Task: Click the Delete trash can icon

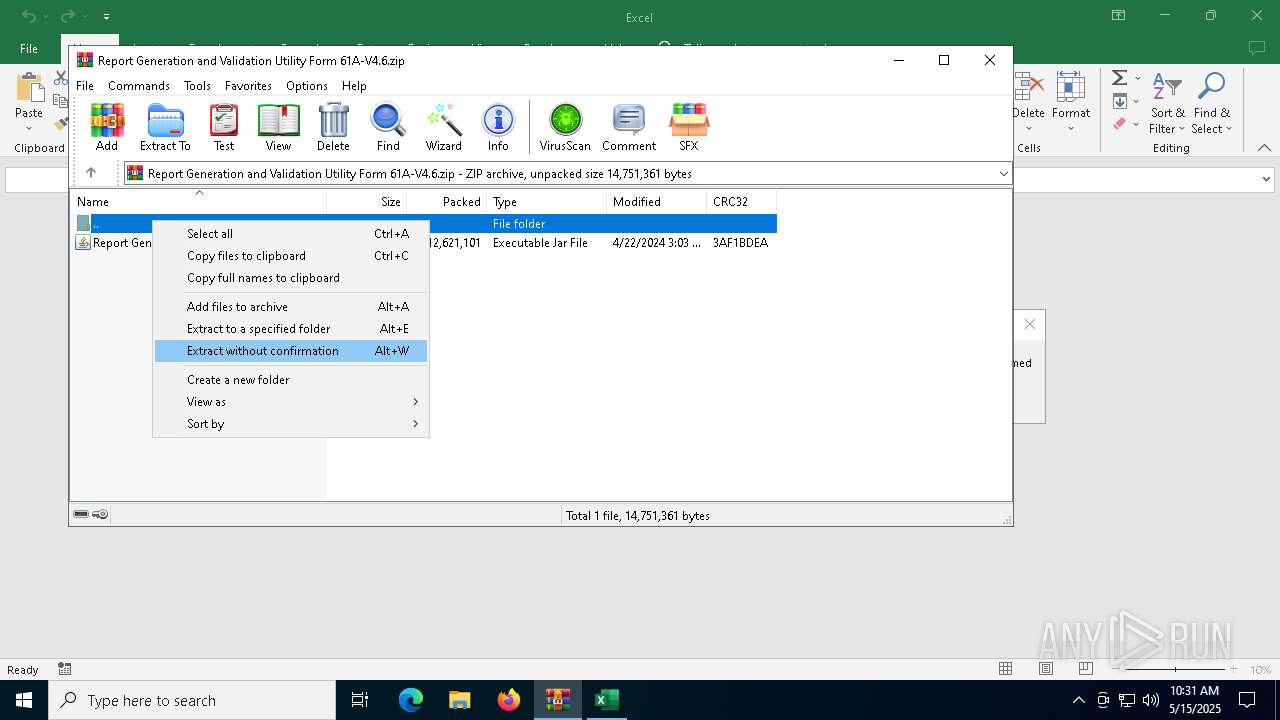Action: pyautogui.click(x=333, y=127)
